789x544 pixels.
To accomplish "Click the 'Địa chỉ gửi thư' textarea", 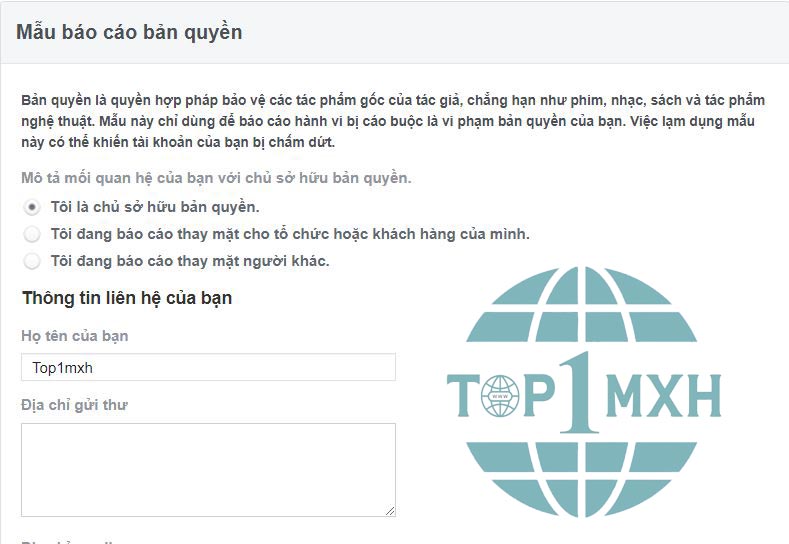I will pyautogui.click(x=208, y=470).
